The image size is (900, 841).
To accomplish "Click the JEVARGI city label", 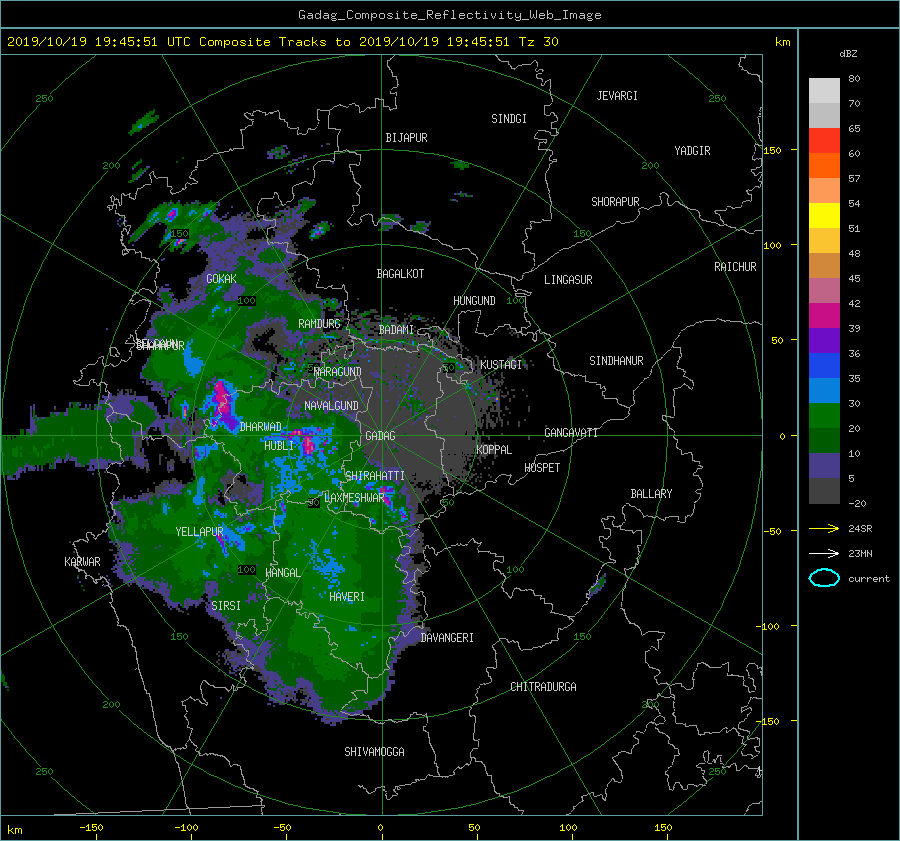I will click(617, 96).
